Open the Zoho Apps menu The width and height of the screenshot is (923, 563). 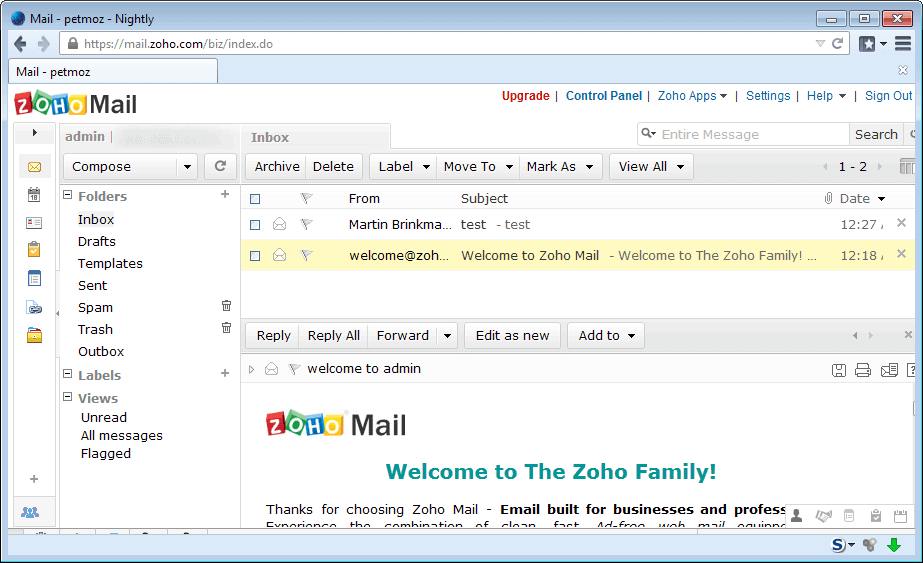point(692,96)
